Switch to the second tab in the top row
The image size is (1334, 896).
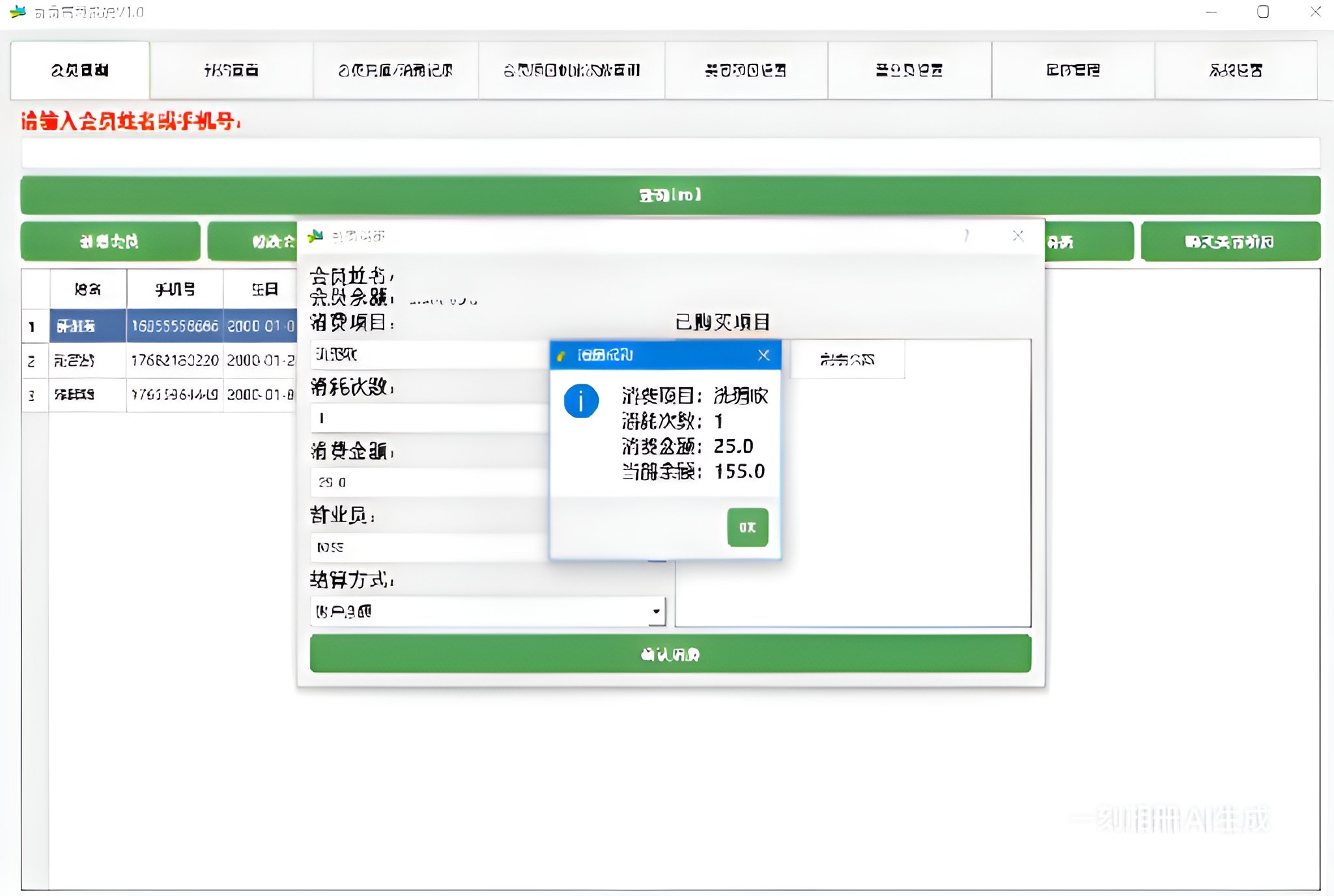pyautogui.click(x=231, y=70)
